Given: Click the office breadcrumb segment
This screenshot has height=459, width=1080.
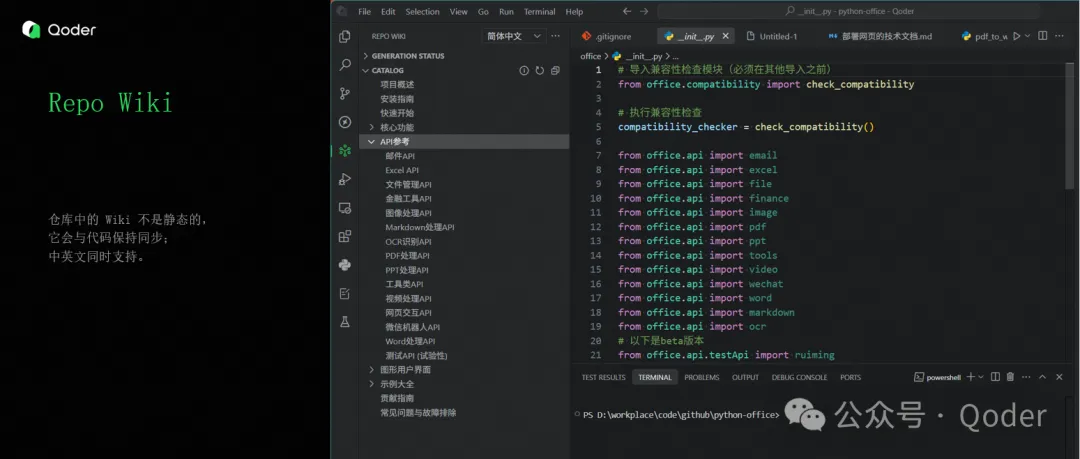Looking at the screenshot, I should [590, 57].
